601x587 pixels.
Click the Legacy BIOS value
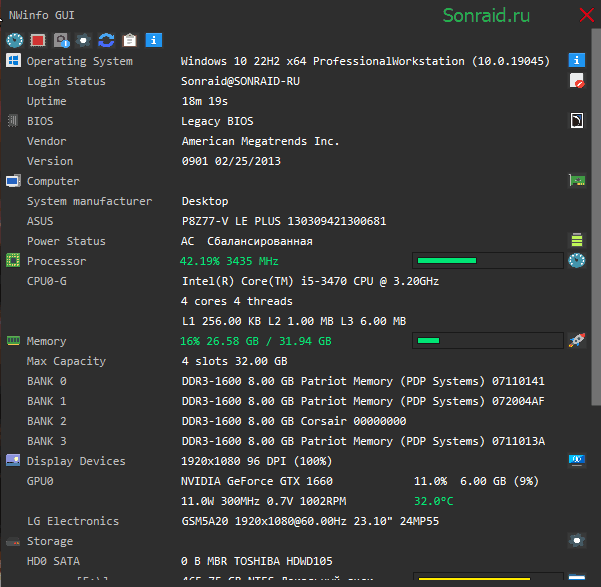pos(217,121)
